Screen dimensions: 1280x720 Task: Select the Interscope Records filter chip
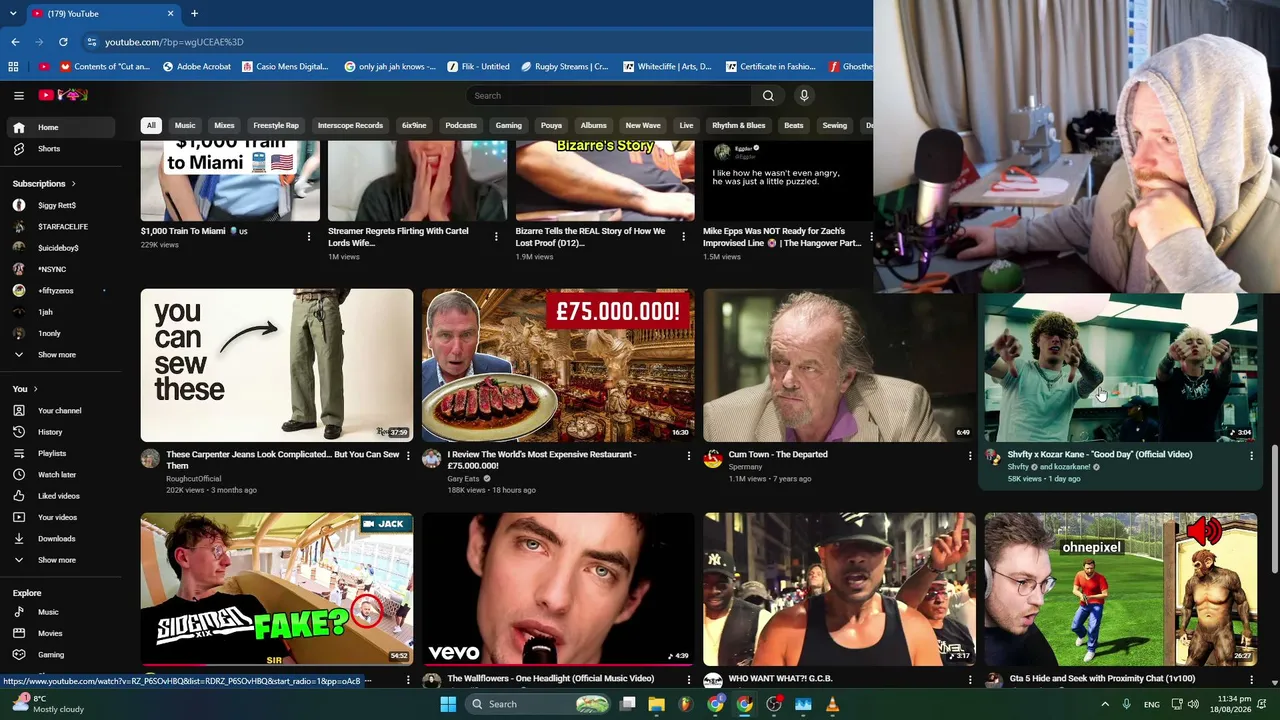350,126
